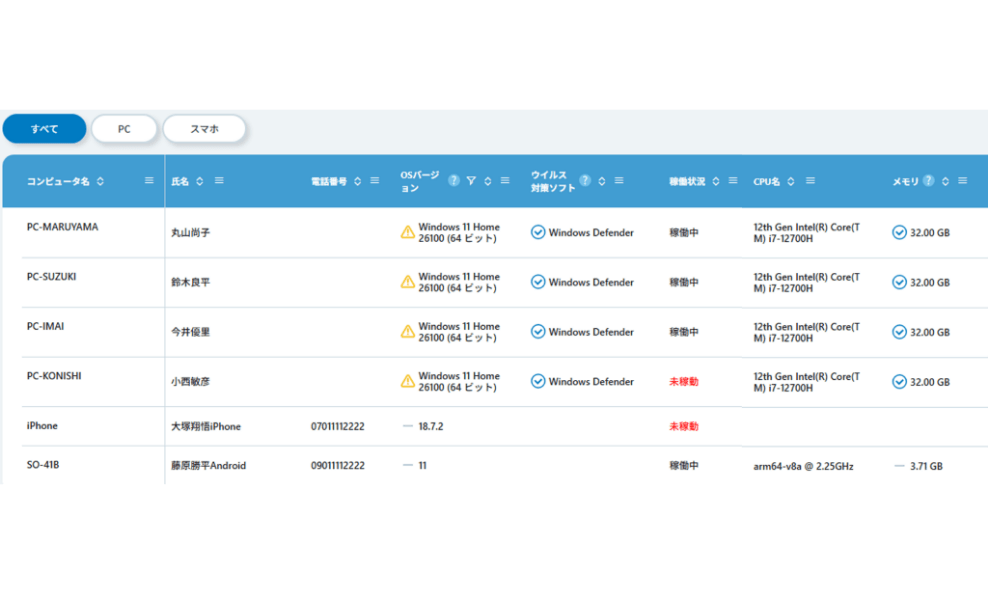Switch to the PC filter tab
The height and width of the screenshot is (594, 988).
pyautogui.click(x=124, y=129)
